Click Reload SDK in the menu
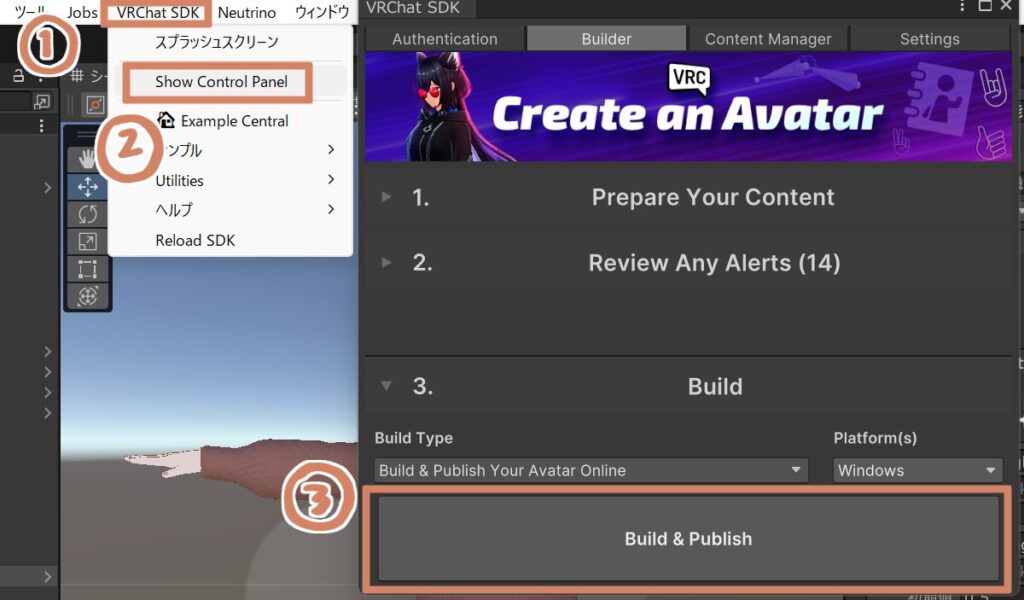 (195, 240)
